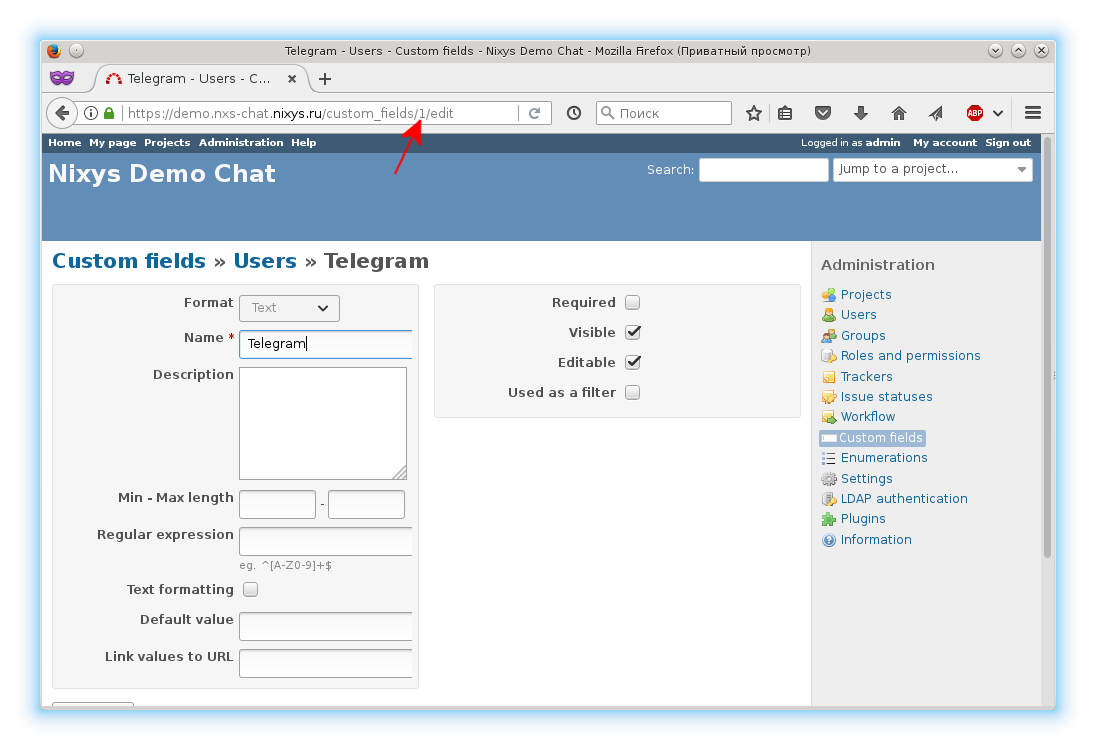This screenshot has height=750, width=1096.
Task: Click the Redmine Search input box
Action: tap(764, 170)
